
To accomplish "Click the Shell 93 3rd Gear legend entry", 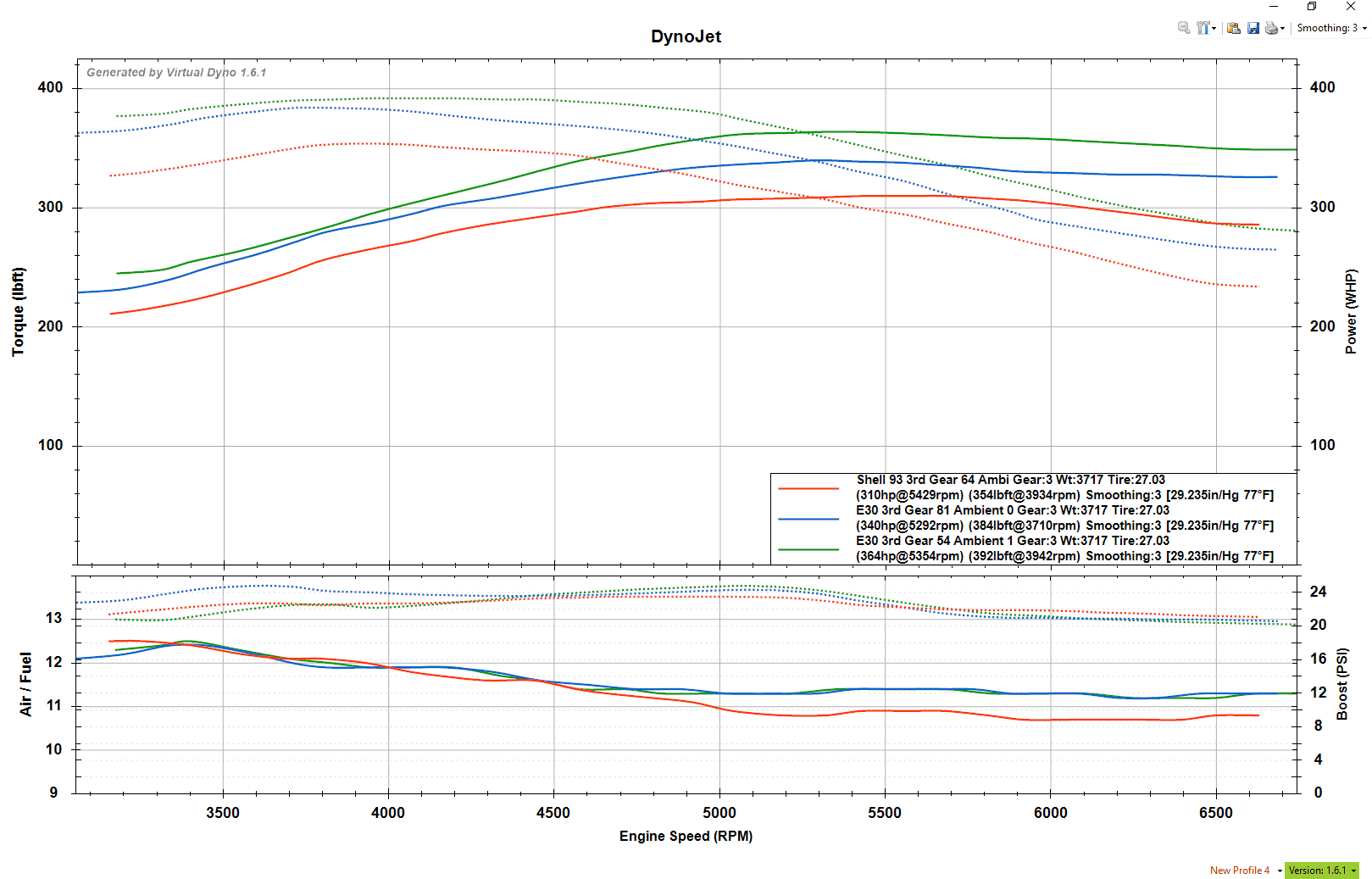I will (1010, 480).
